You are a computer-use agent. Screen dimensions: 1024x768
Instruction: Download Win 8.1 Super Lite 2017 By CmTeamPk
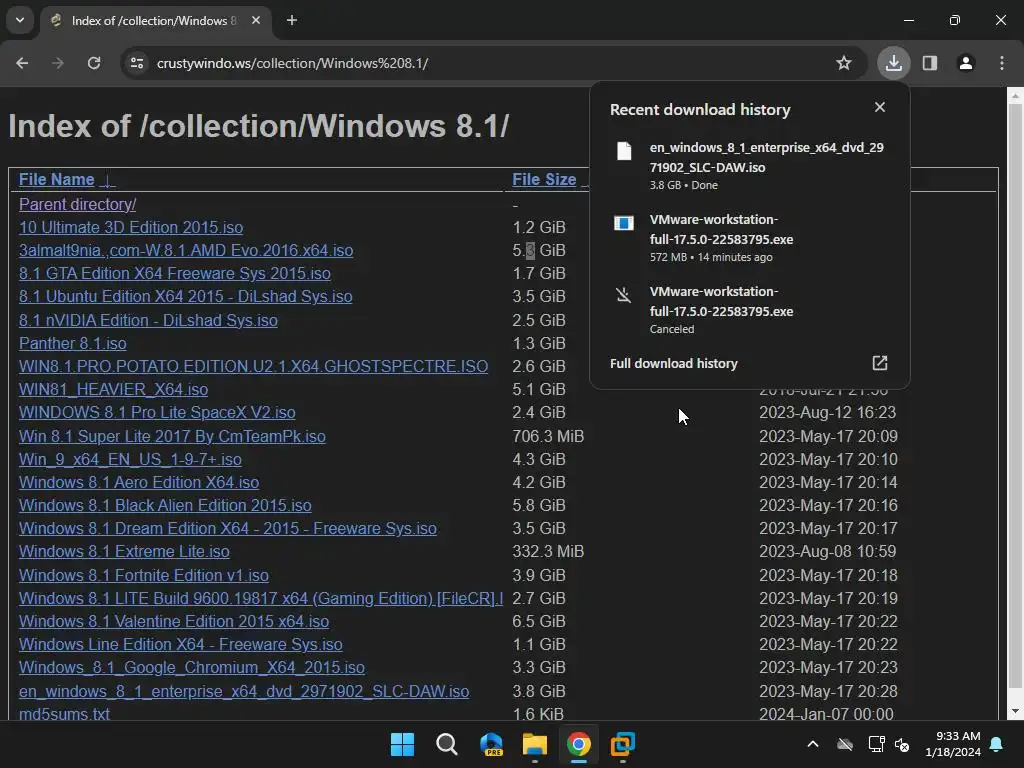(x=172, y=436)
